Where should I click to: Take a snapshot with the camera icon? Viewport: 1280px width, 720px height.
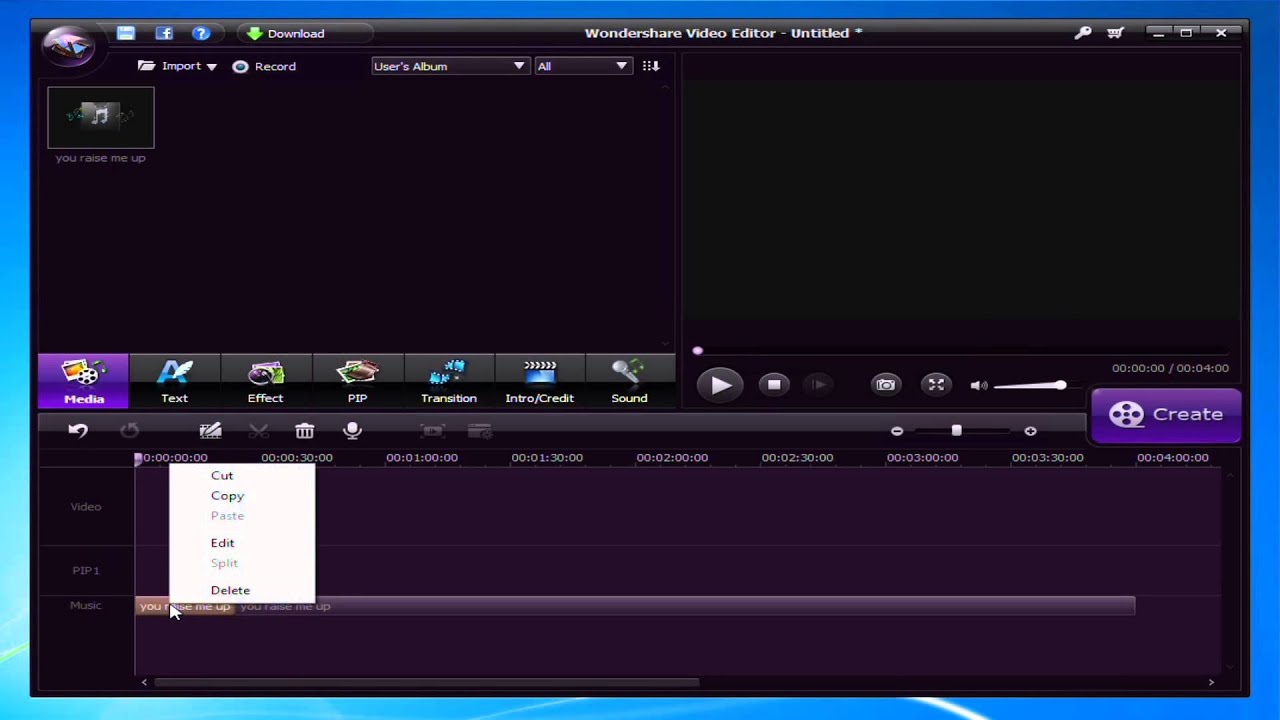pyautogui.click(x=885, y=385)
